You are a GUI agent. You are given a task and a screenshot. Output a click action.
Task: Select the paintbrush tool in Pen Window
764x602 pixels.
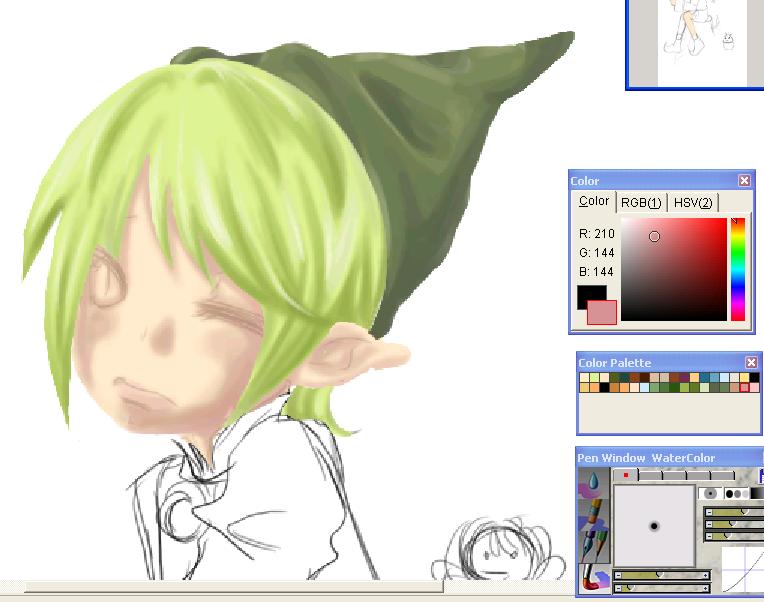click(593, 514)
